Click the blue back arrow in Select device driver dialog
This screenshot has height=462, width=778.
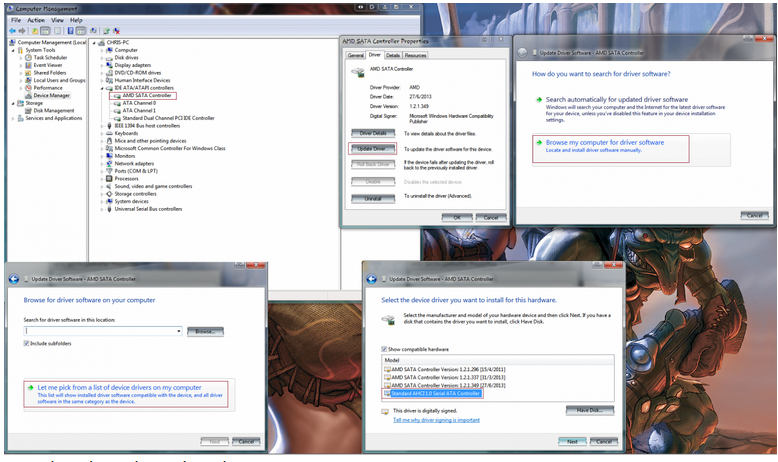click(x=372, y=279)
